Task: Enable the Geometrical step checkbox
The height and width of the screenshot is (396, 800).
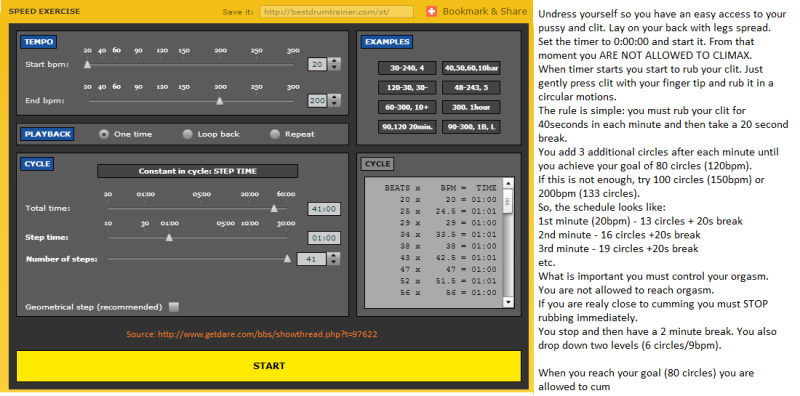Action: click(174, 307)
